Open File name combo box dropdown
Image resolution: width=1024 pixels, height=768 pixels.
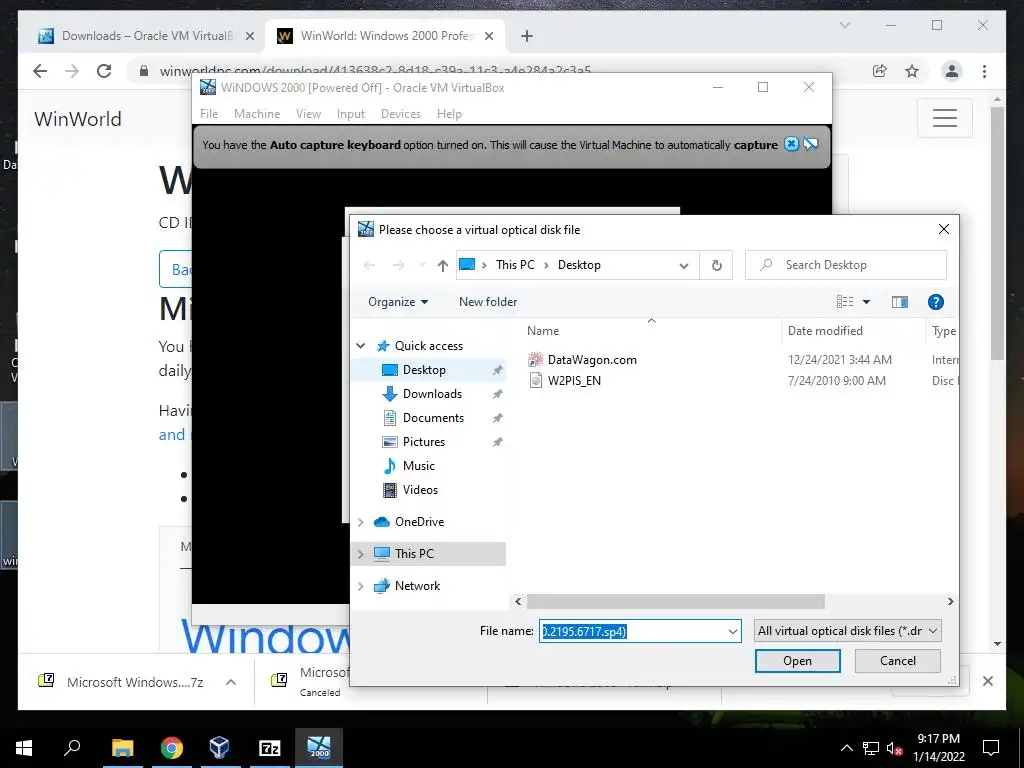[x=732, y=632]
